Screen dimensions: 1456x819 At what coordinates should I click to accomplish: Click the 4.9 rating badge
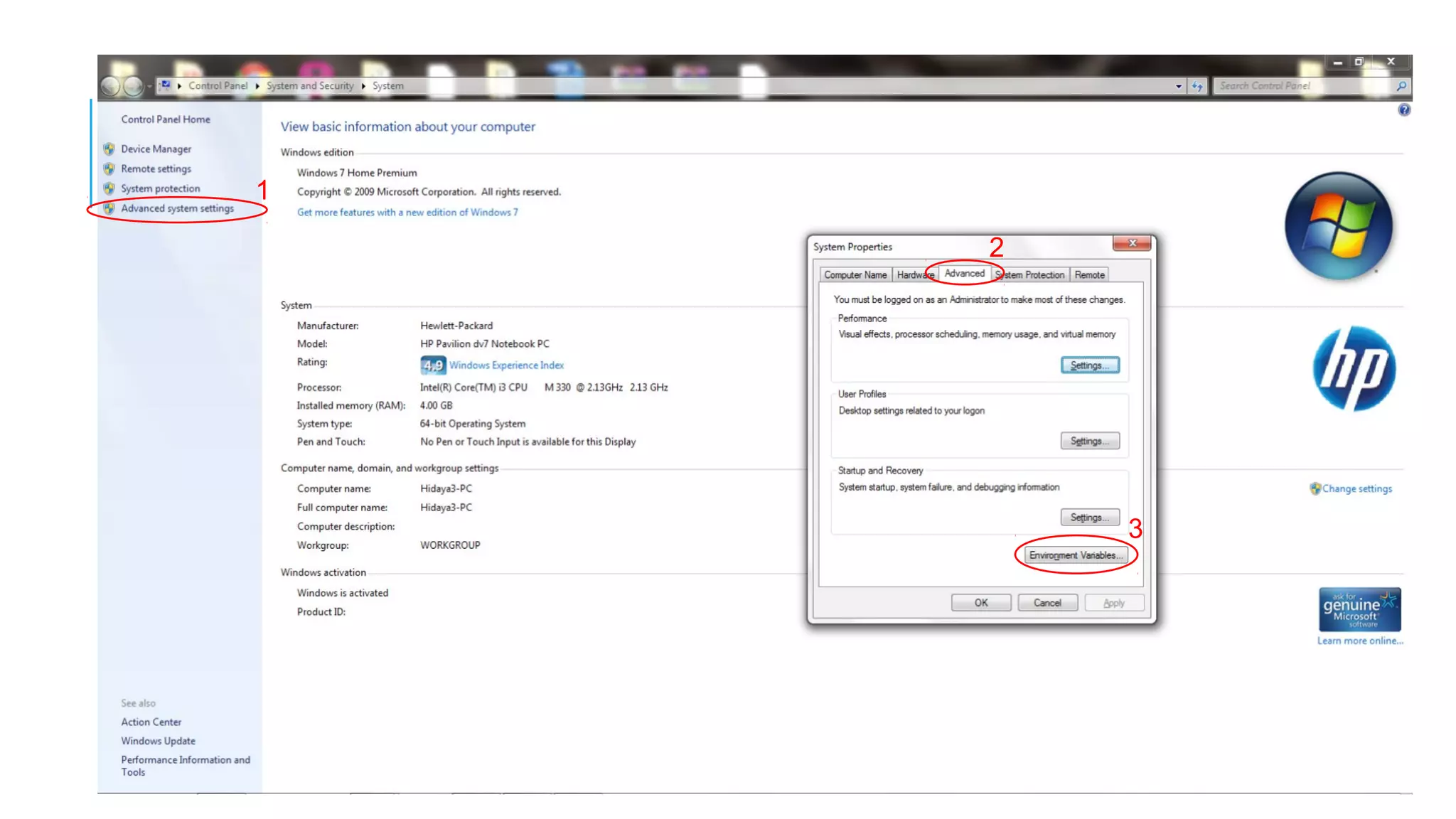[x=432, y=365]
